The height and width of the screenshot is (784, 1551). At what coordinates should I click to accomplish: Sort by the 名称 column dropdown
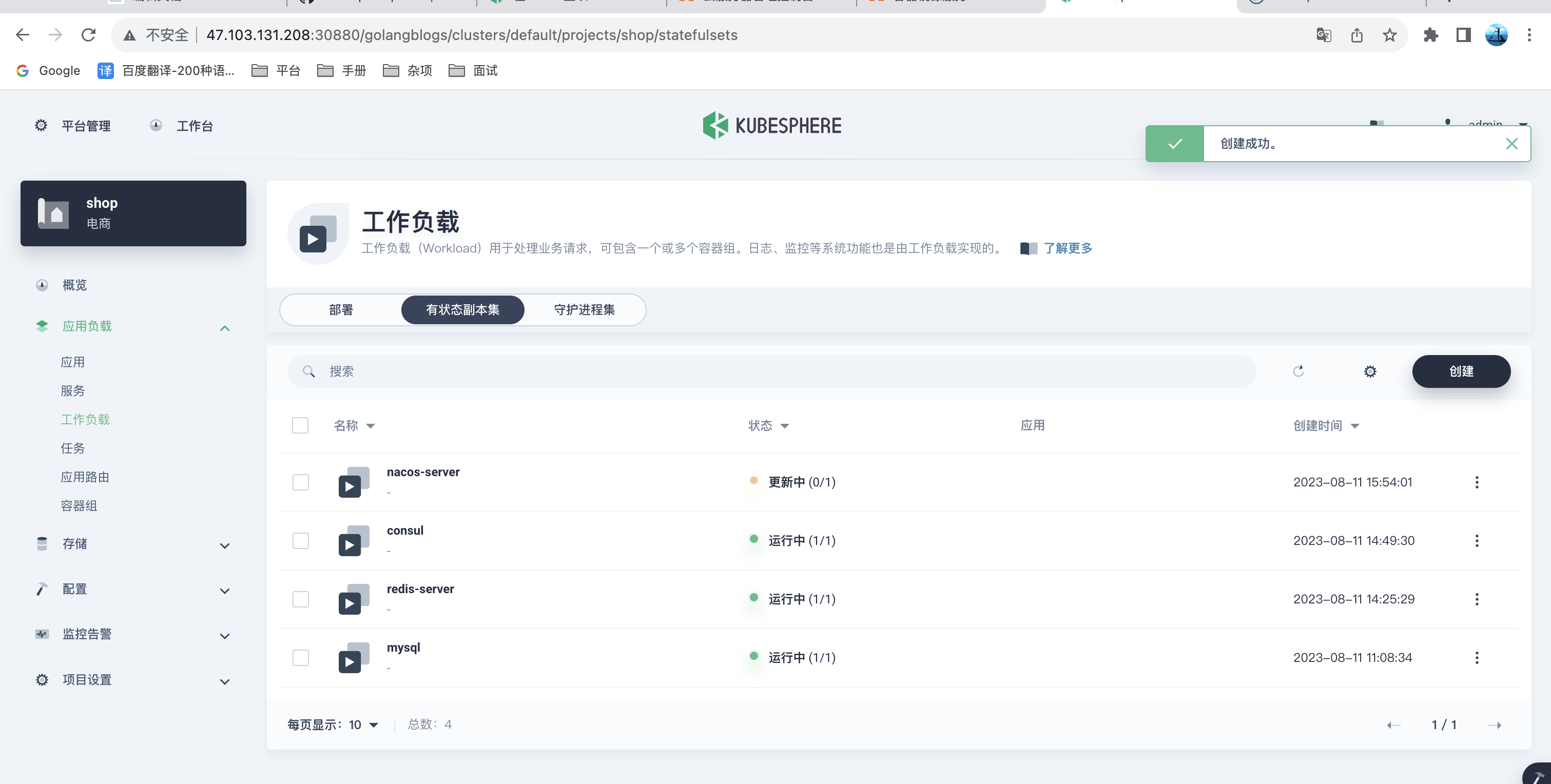click(354, 425)
